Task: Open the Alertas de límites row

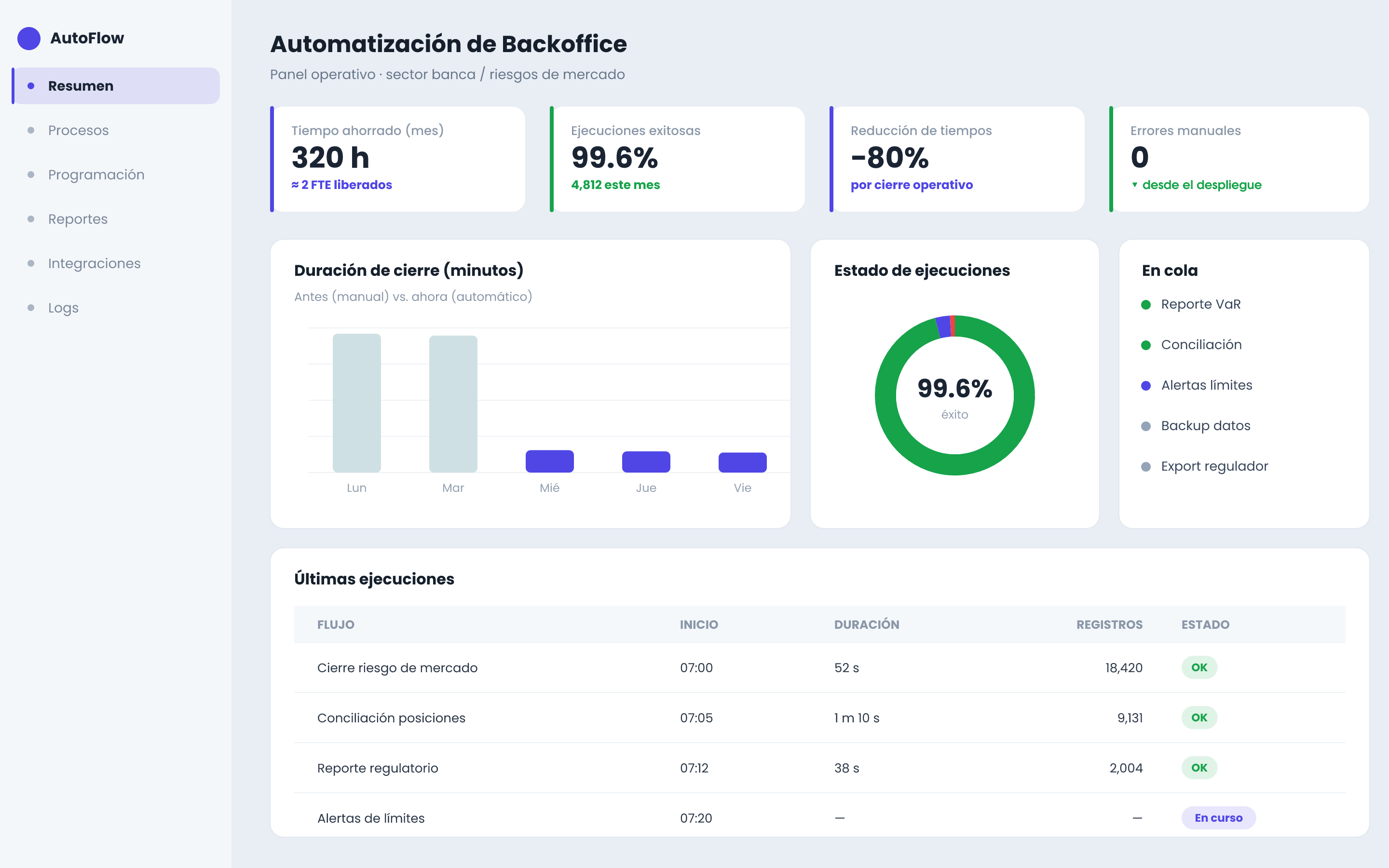Action: pyautogui.click(x=819, y=815)
